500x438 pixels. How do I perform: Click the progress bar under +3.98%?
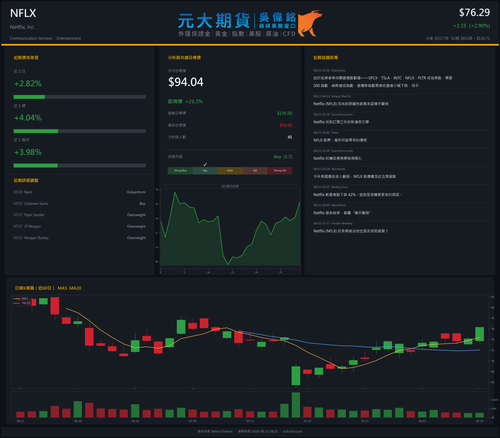[x=80, y=166]
